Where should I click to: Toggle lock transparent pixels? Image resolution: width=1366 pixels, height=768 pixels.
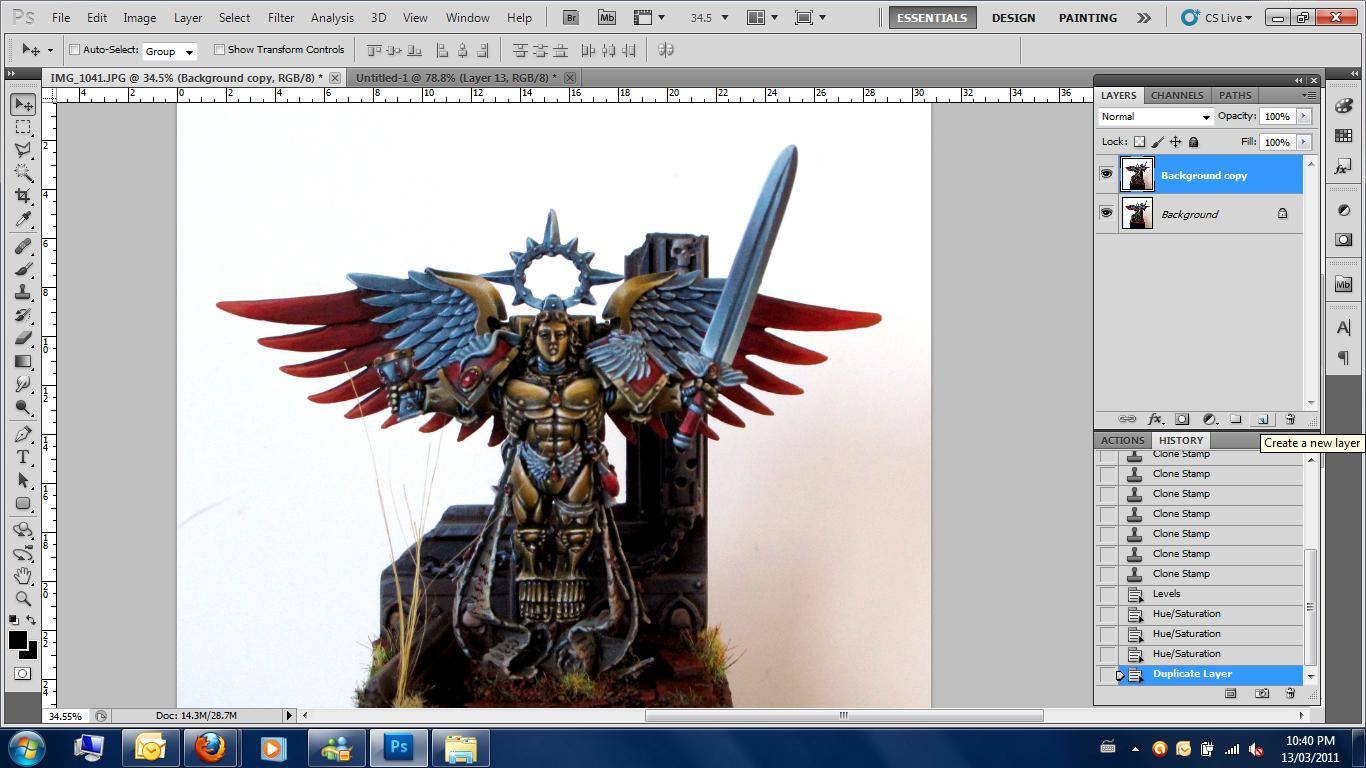point(1139,142)
